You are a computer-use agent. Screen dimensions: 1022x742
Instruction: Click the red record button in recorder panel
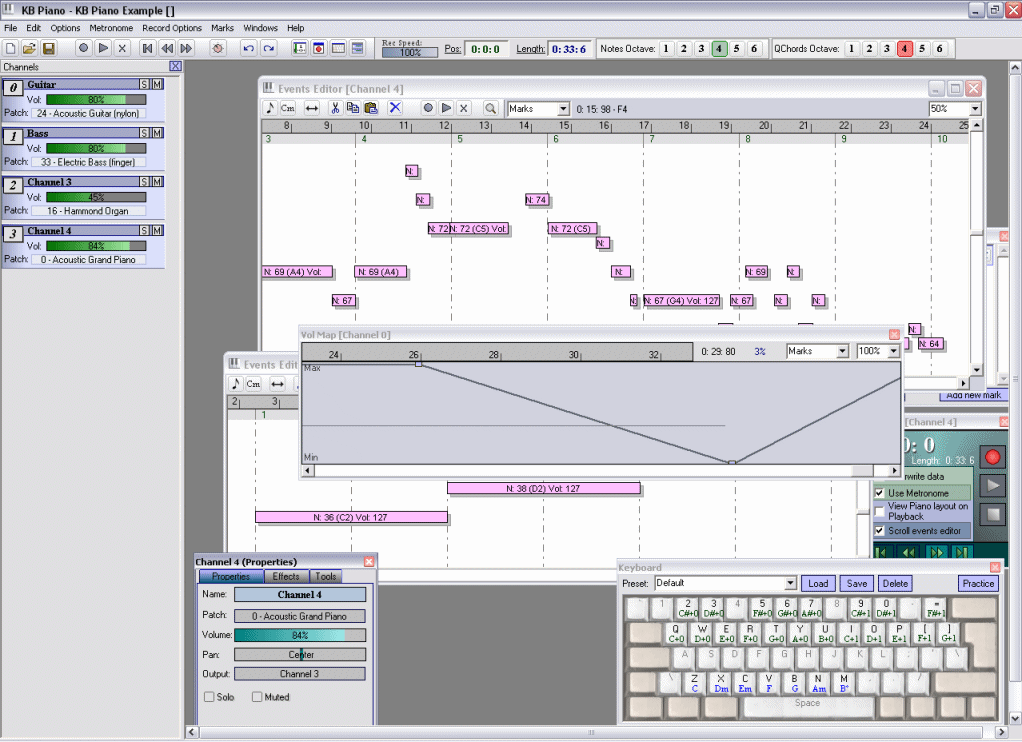pyautogui.click(x=993, y=456)
